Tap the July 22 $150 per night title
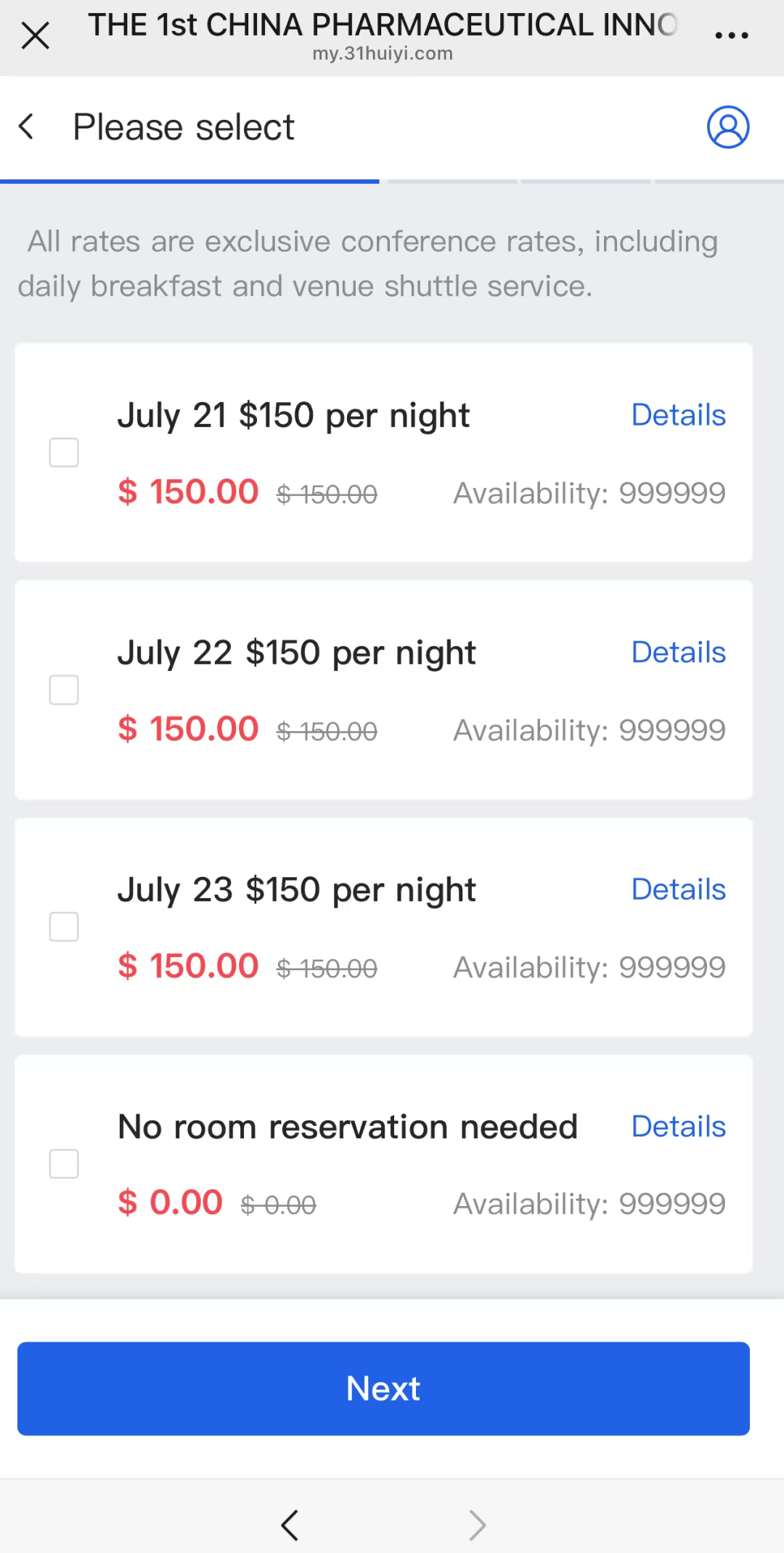The width and height of the screenshot is (784, 1553). point(296,653)
